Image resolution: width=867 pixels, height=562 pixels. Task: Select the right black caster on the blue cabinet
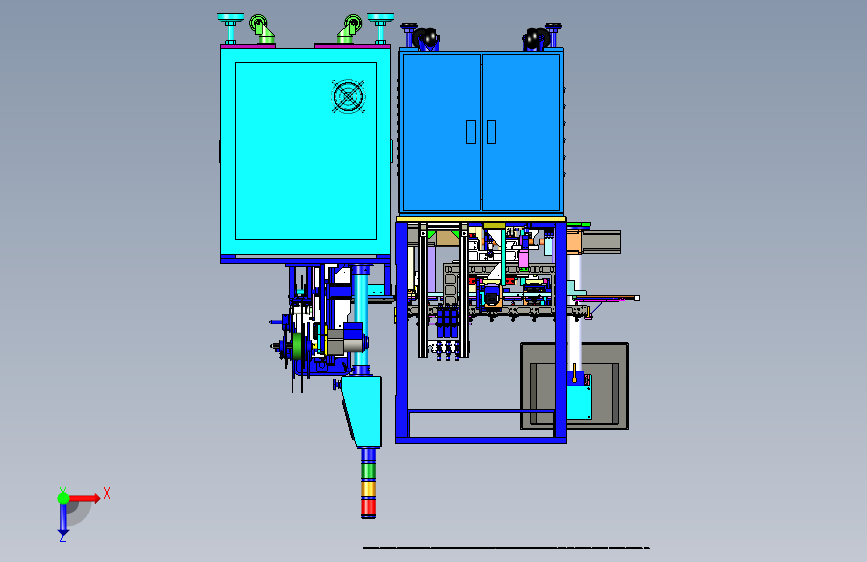tap(534, 39)
